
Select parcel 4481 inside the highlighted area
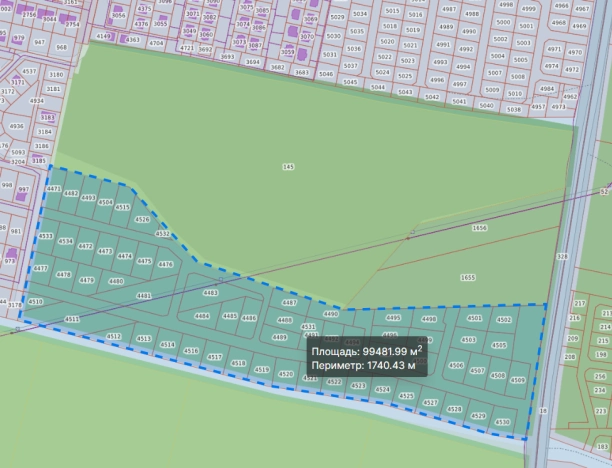coord(143,296)
